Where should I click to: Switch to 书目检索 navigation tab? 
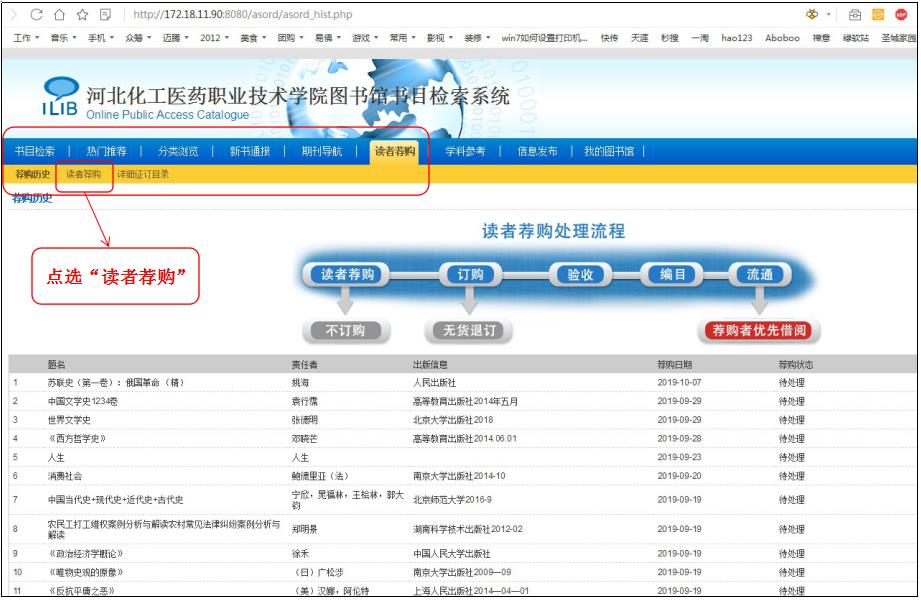tap(35, 152)
